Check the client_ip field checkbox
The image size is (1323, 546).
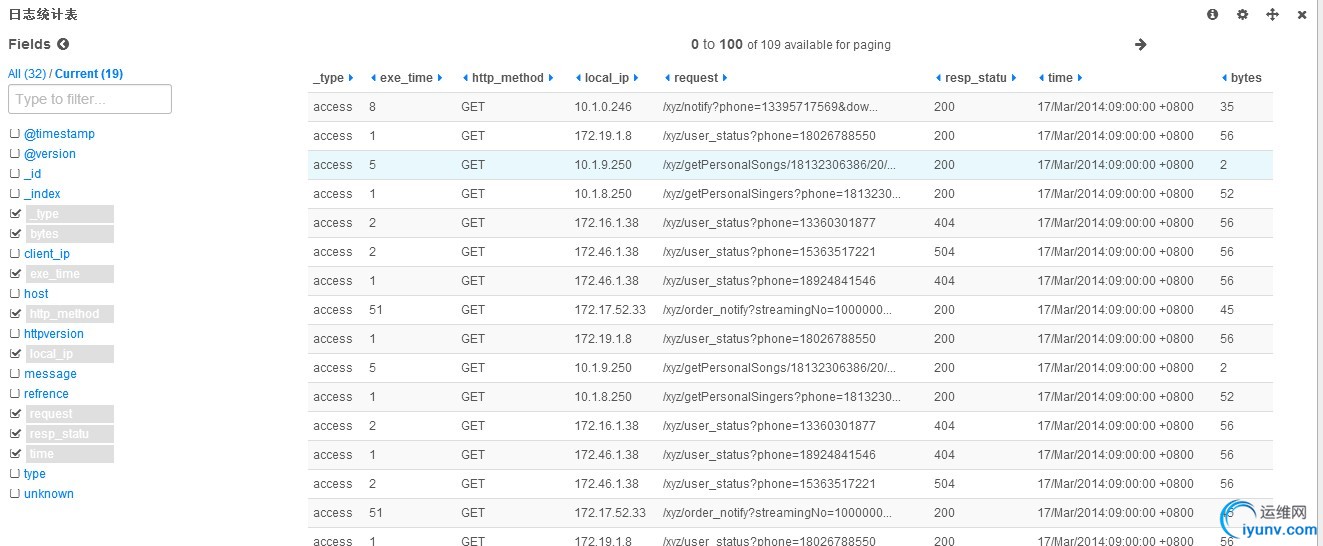15,254
